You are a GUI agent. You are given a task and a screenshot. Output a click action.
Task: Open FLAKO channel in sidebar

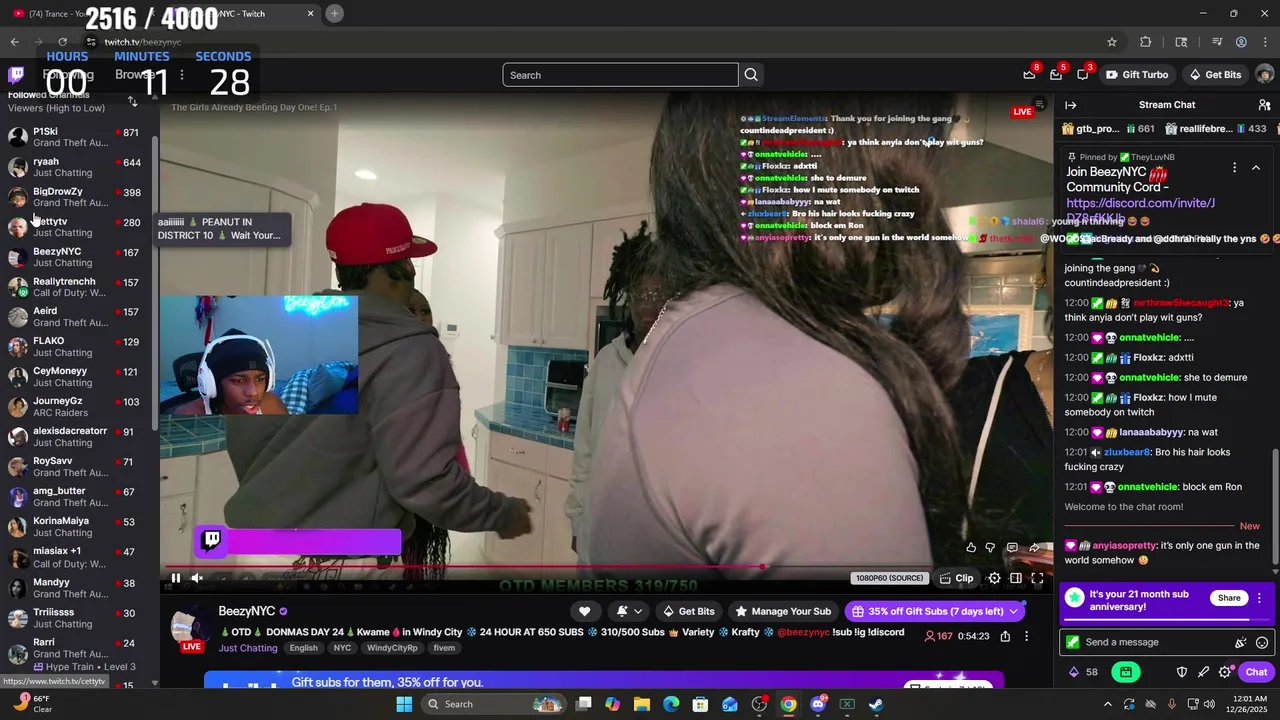[77, 347]
